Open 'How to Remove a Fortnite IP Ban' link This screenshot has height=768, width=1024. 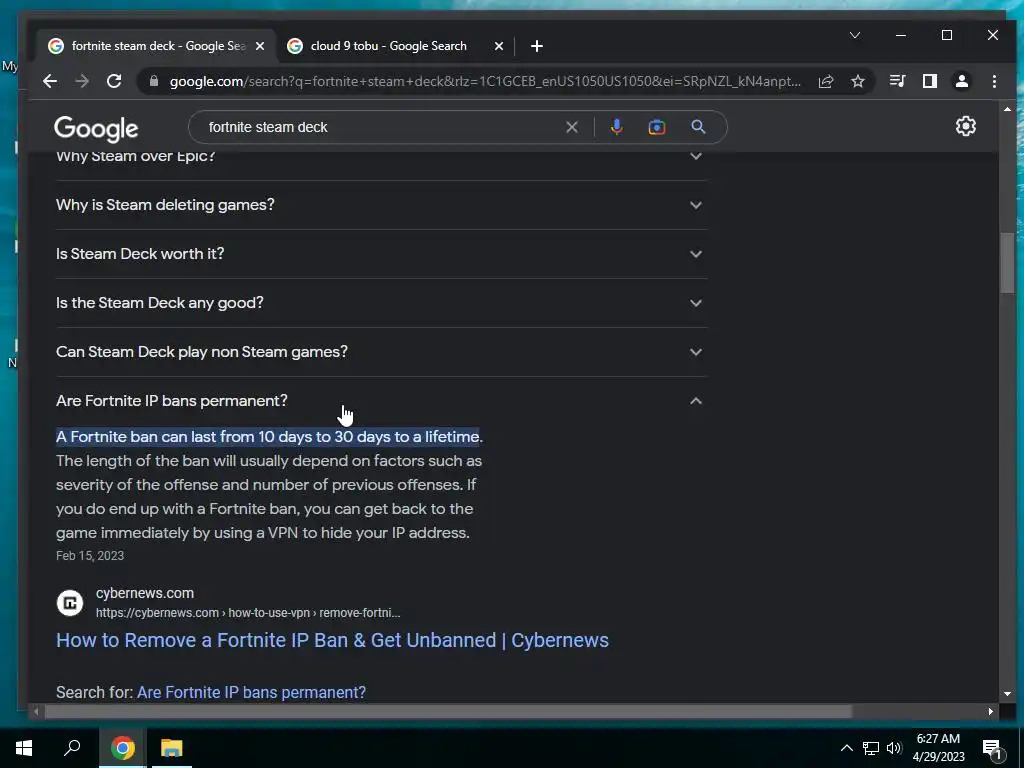pos(332,640)
